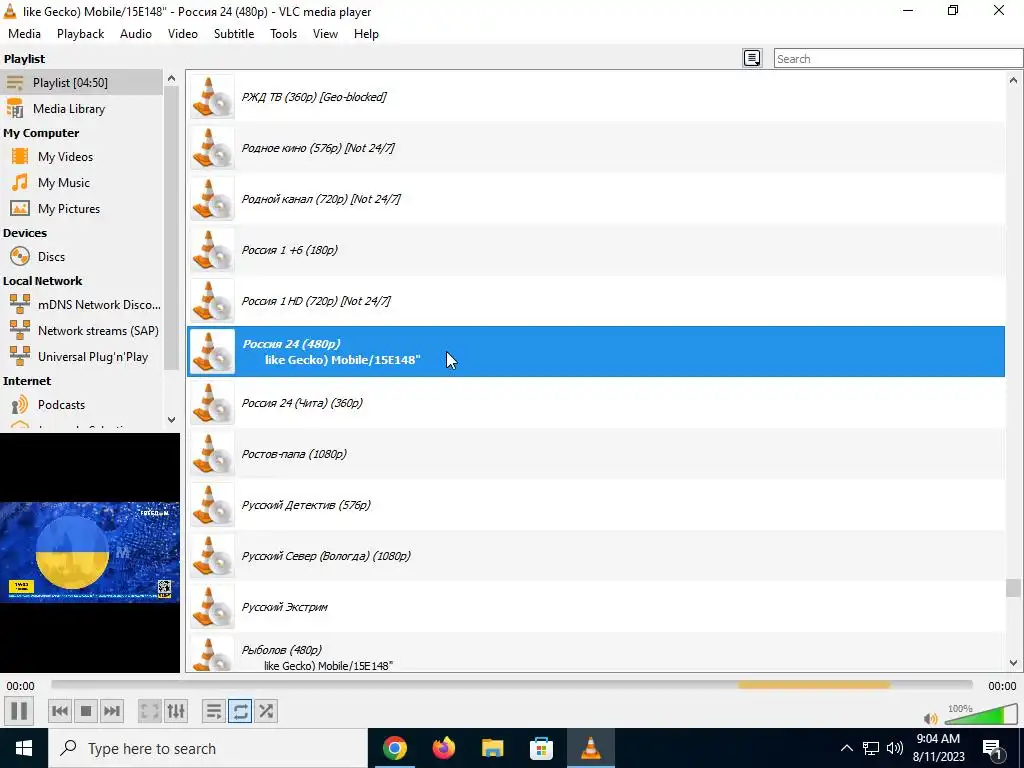This screenshot has height=768, width=1024.
Task: Select Русский Север (Вологда) (1080p) entry
Action: 596,556
